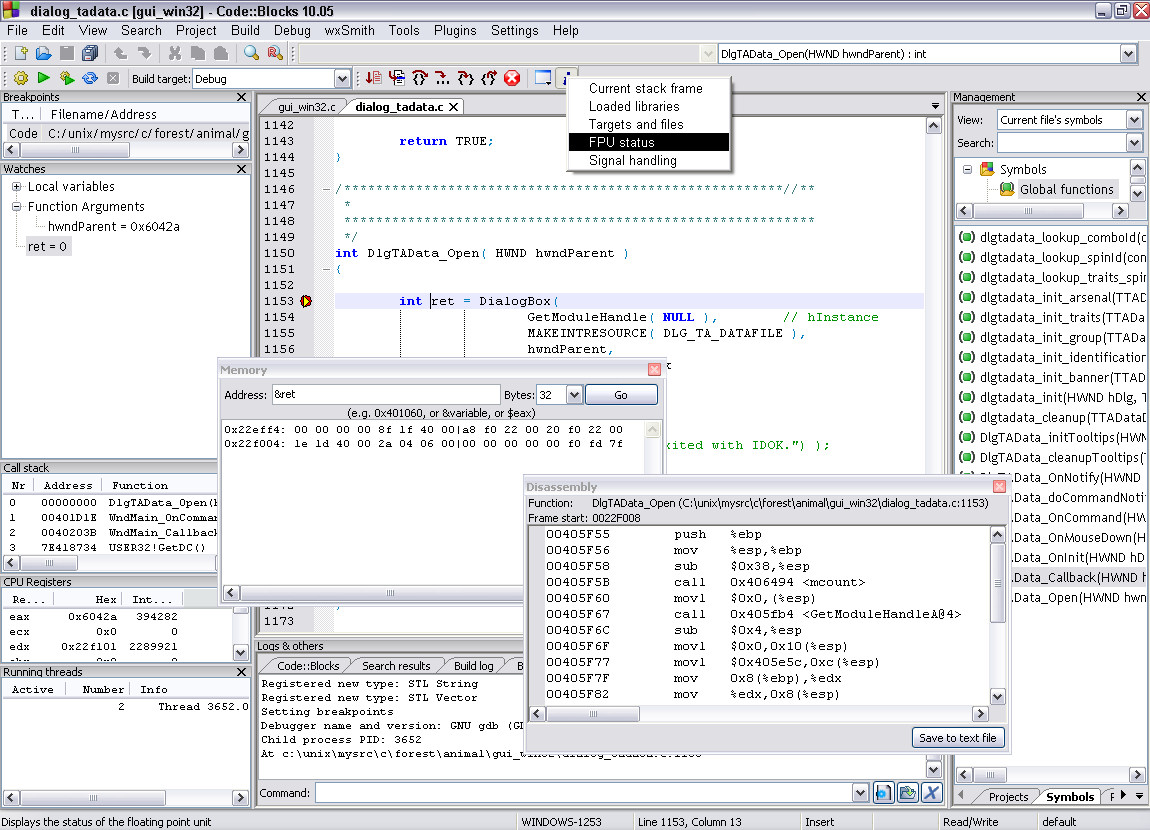Click the Global functions node icon
This screenshot has height=830, width=1150.
pos(1007,189)
